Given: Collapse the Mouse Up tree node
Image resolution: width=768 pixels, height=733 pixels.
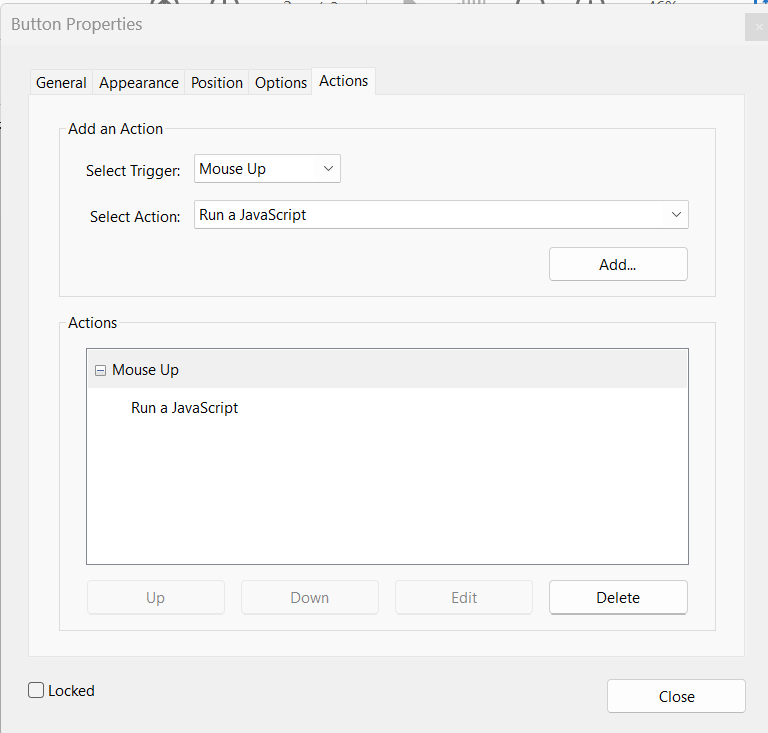Looking at the screenshot, I should pyautogui.click(x=100, y=370).
